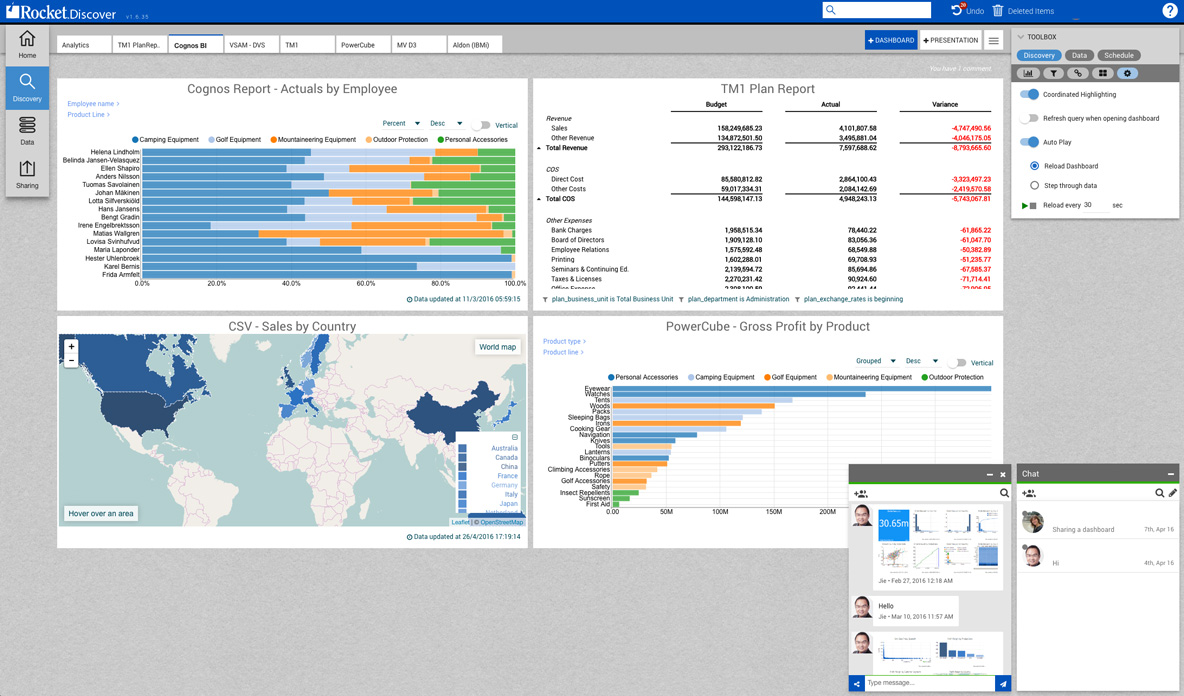This screenshot has width=1184, height=696.
Task: Switch to the PowerCube tab
Action: point(363,45)
